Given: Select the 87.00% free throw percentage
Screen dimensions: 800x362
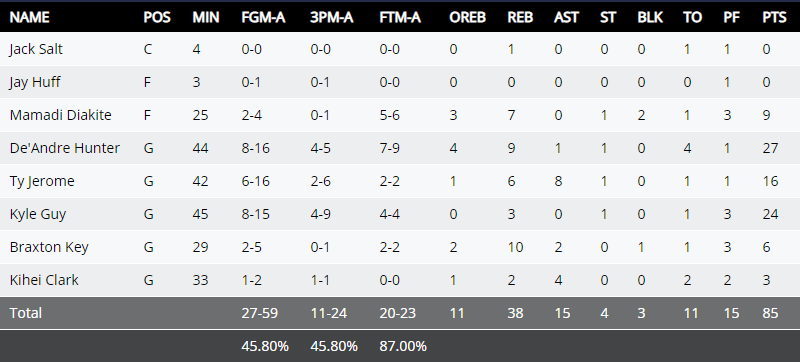Looking at the screenshot, I should [403, 347].
